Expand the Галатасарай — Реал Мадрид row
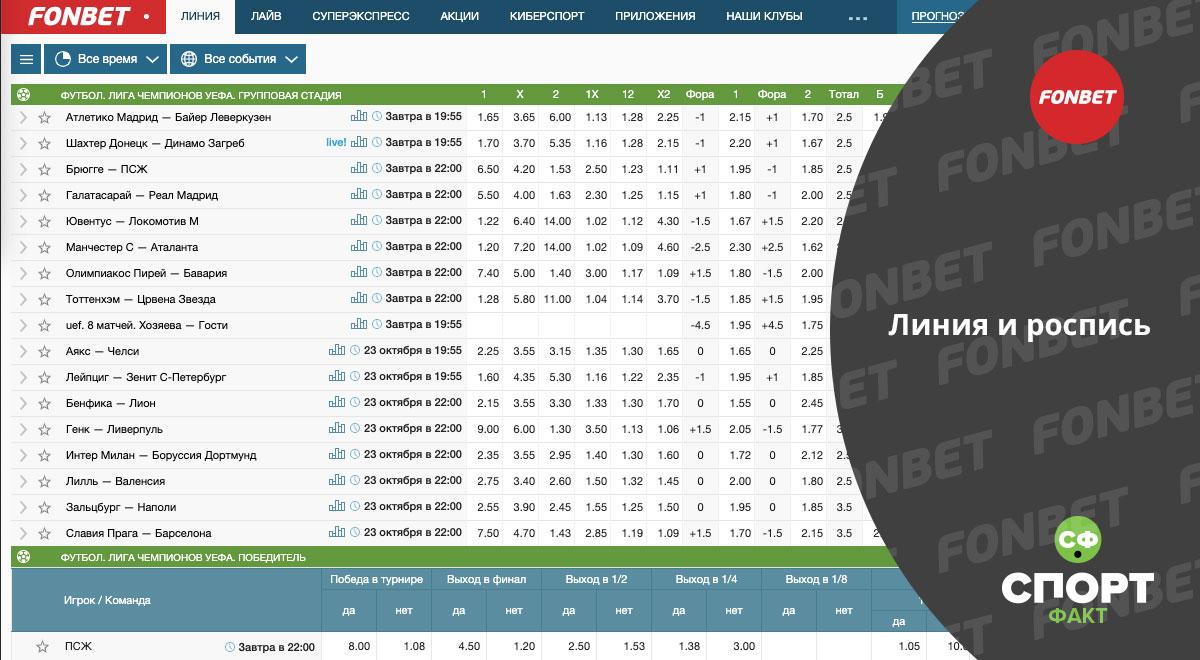This screenshot has width=1200, height=660. click(x=23, y=195)
